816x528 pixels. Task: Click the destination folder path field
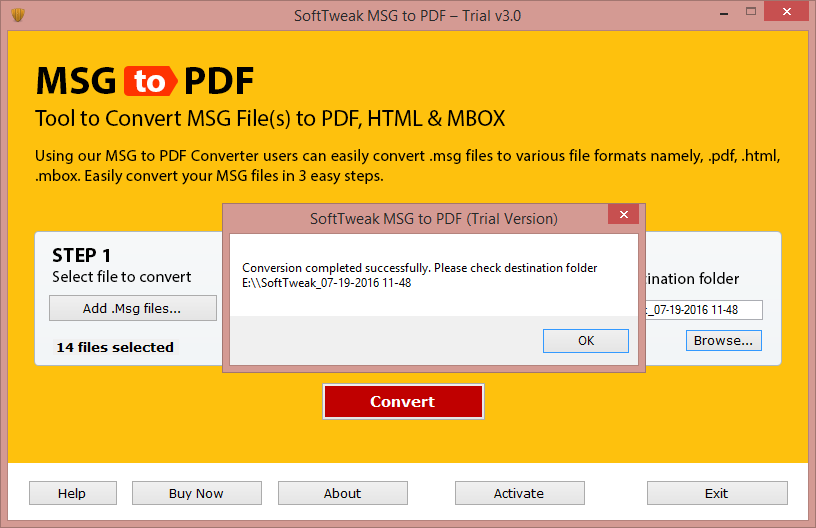(x=704, y=310)
